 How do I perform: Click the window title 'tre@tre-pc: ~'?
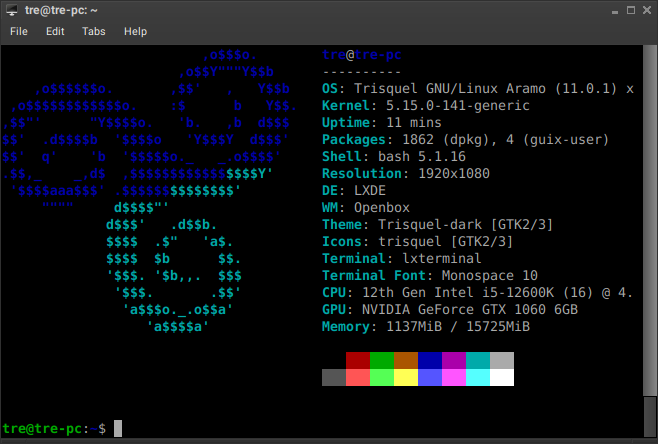click(x=61, y=10)
